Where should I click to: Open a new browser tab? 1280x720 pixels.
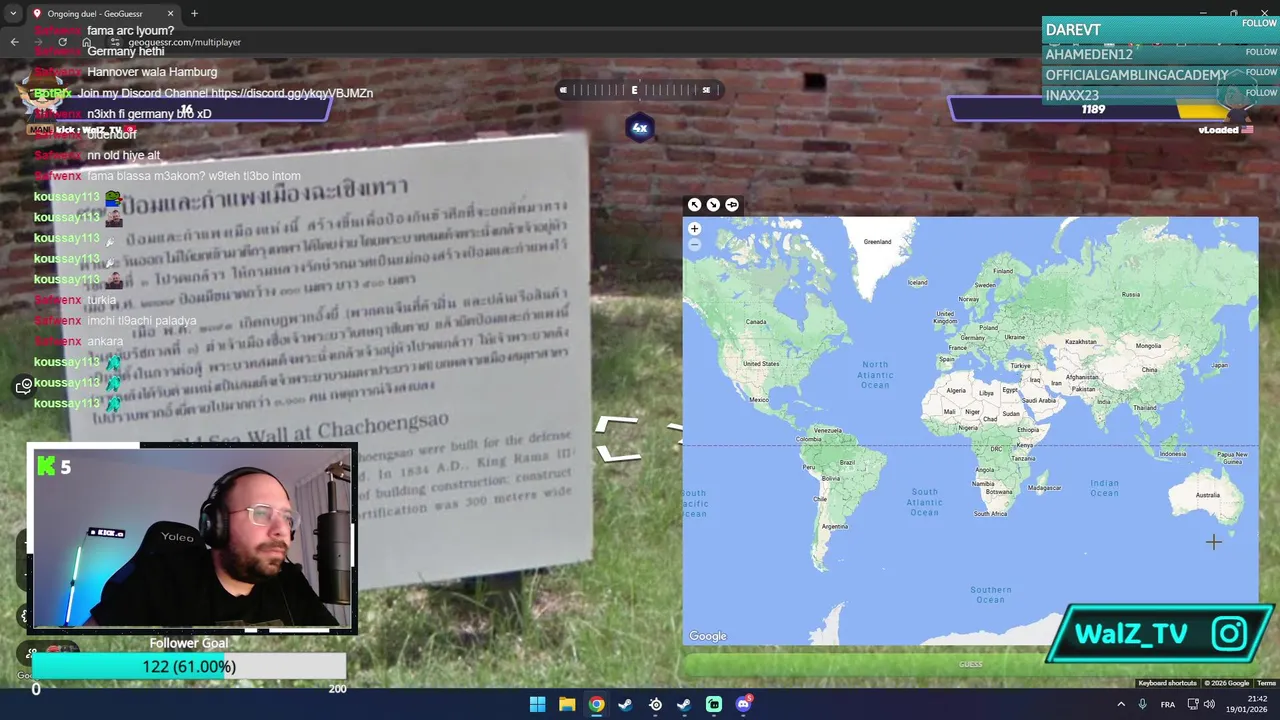(194, 14)
